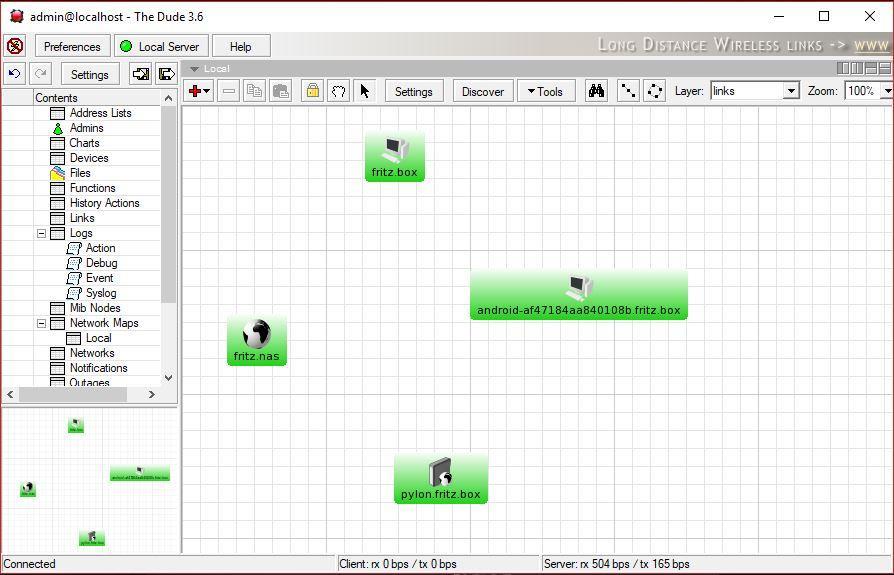Screen dimensions: 894x575
Task: Click the horizontal scroll-left arrow
Action: coord(10,394)
